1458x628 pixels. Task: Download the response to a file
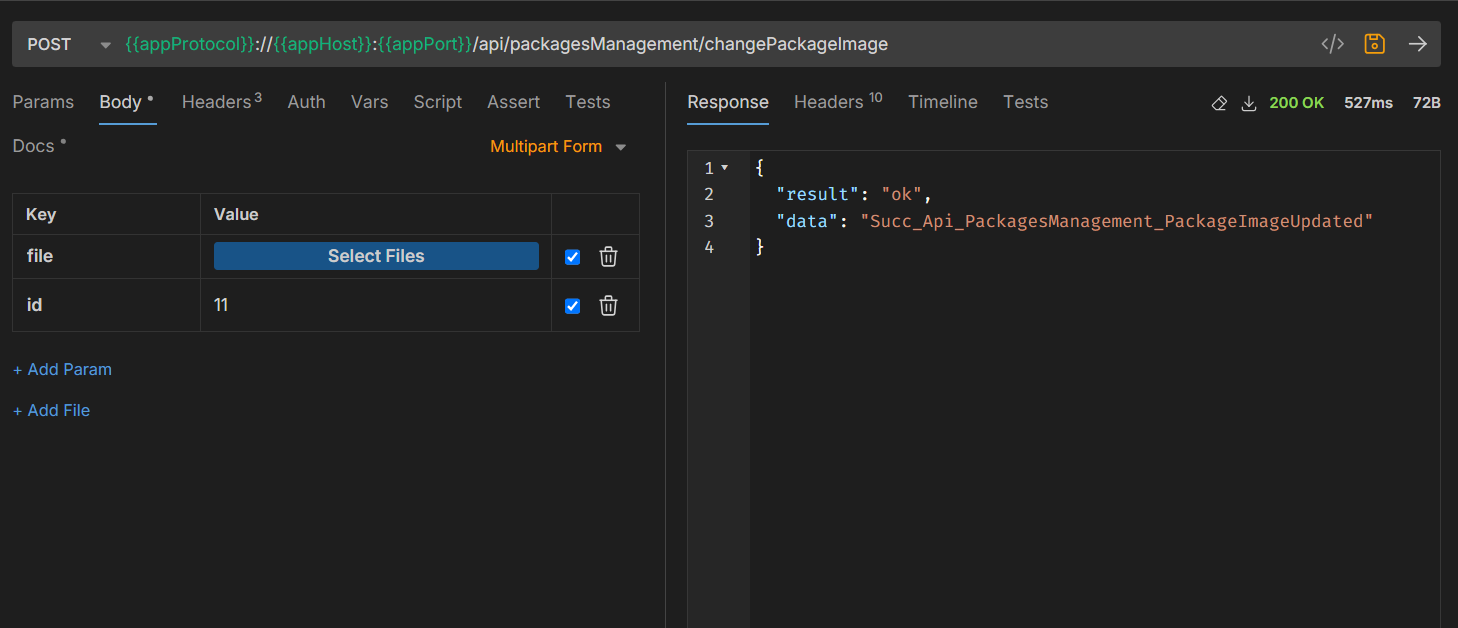pyautogui.click(x=1248, y=103)
